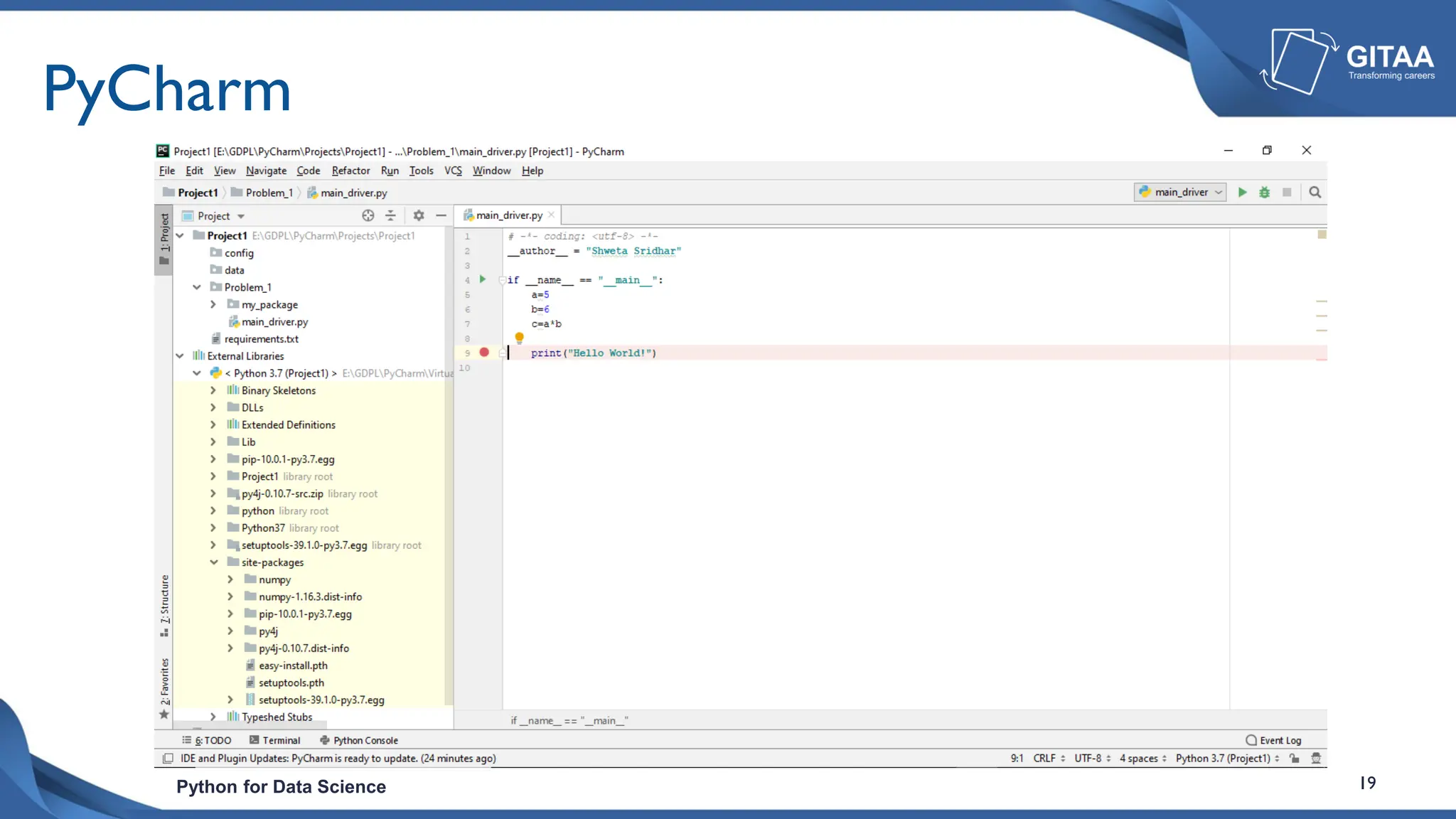
Task: Open the Terminal tool window tab
Action: pyautogui.click(x=275, y=740)
